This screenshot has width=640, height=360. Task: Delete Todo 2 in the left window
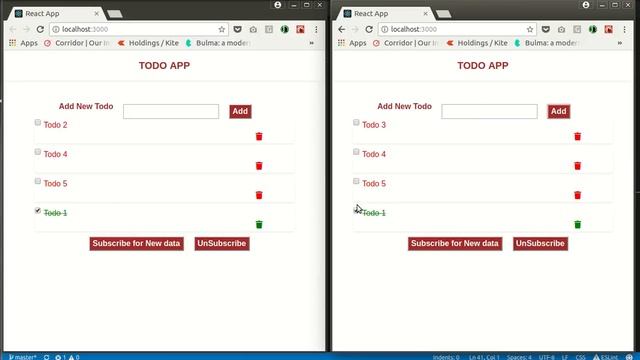(x=259, y=136)
